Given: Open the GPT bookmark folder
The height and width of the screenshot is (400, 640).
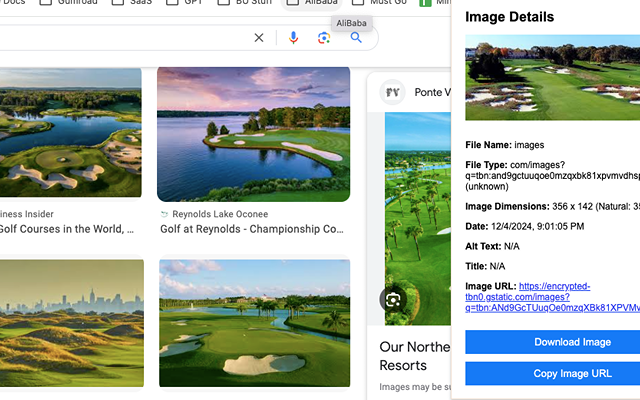Looking at the screenshot, I should point(184,2).
